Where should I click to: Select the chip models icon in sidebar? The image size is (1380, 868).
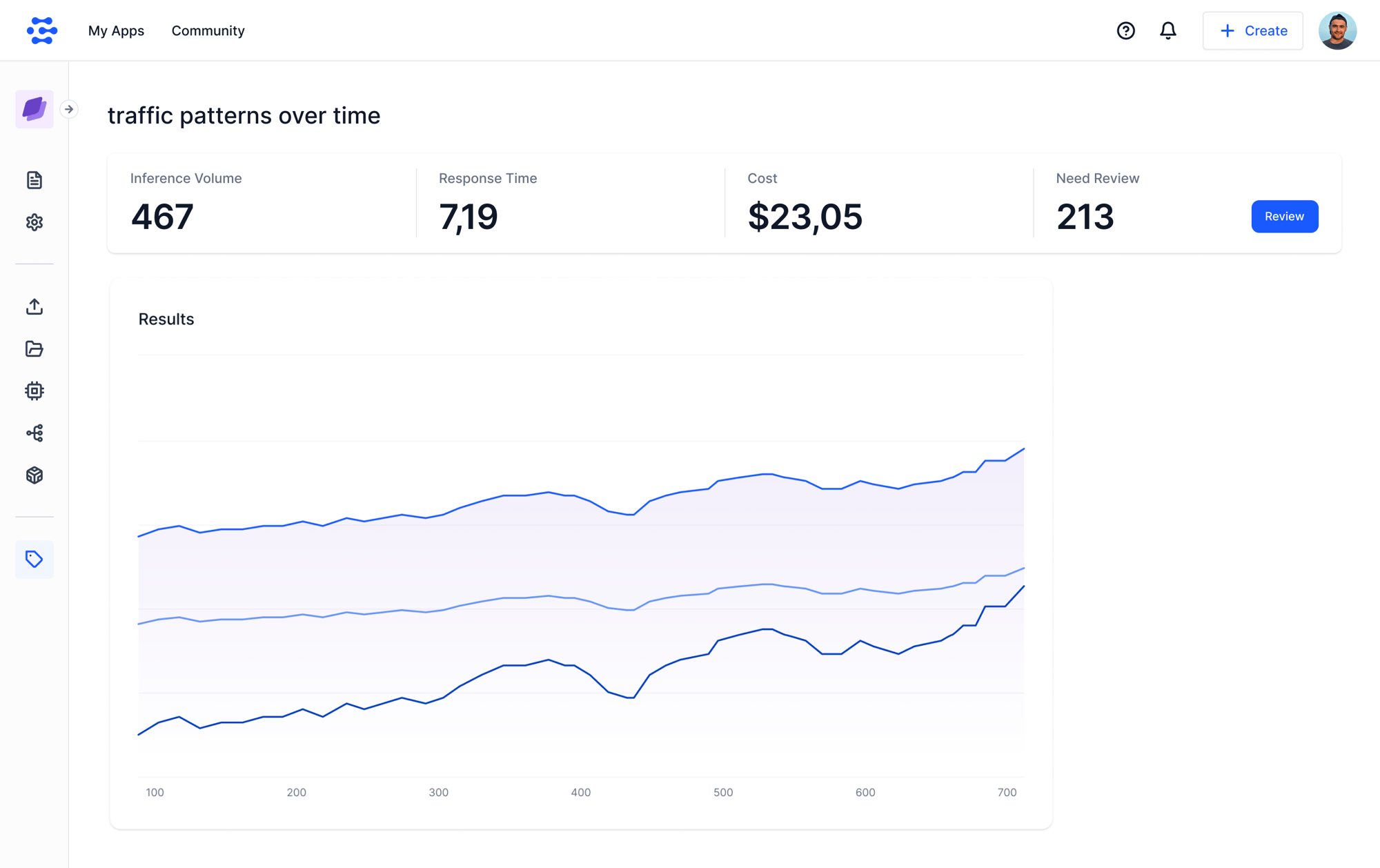pyautogui.click(x=34, y=391)
